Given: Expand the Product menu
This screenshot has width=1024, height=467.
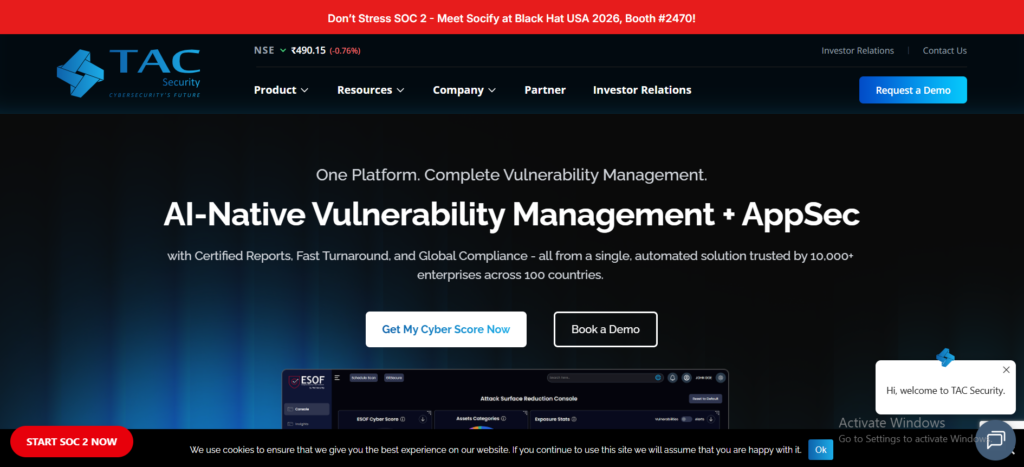Looking at the screenshot, I should coord(281,90).
